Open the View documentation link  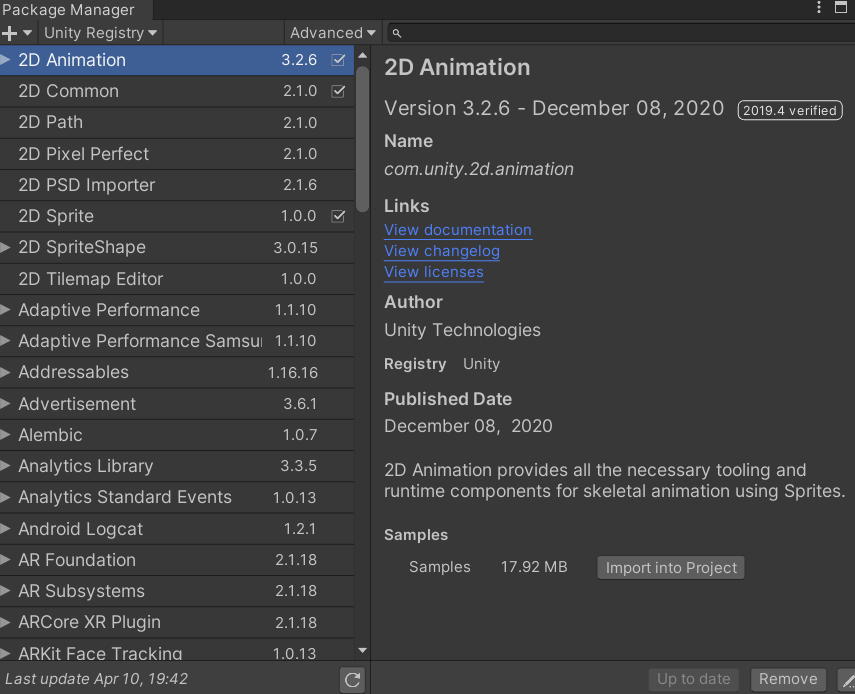[457, 230]
